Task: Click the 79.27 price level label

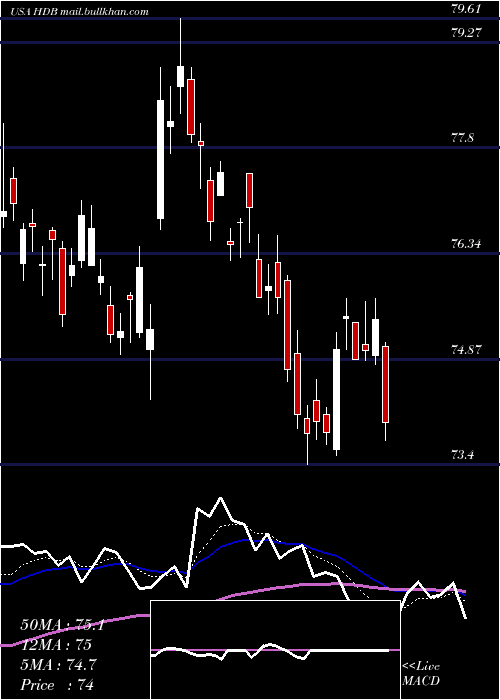Action: (x=466, y=33)
